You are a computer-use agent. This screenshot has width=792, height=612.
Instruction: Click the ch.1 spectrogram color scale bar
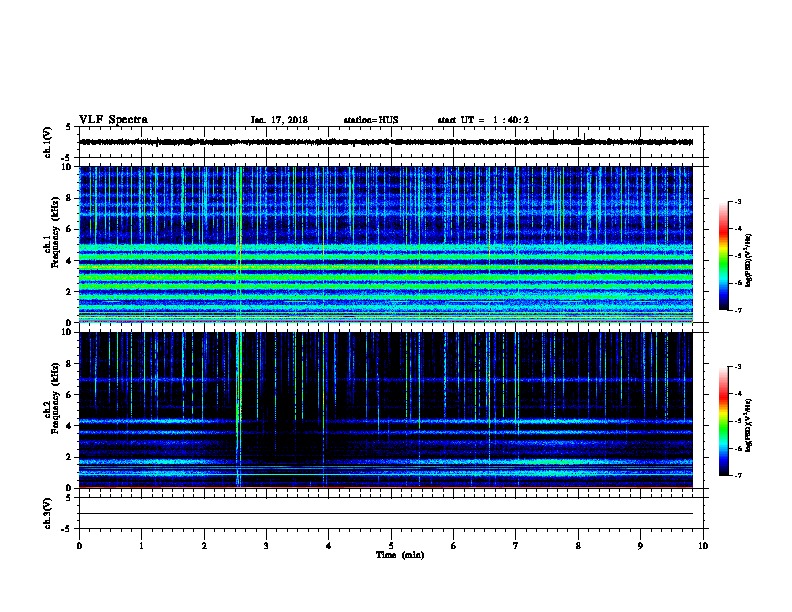[723, 256]
